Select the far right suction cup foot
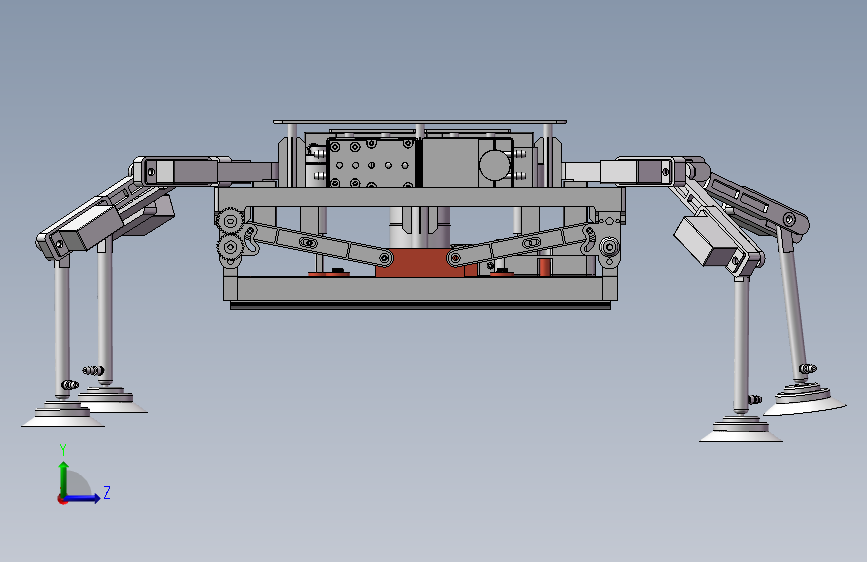 coord(805,400)
